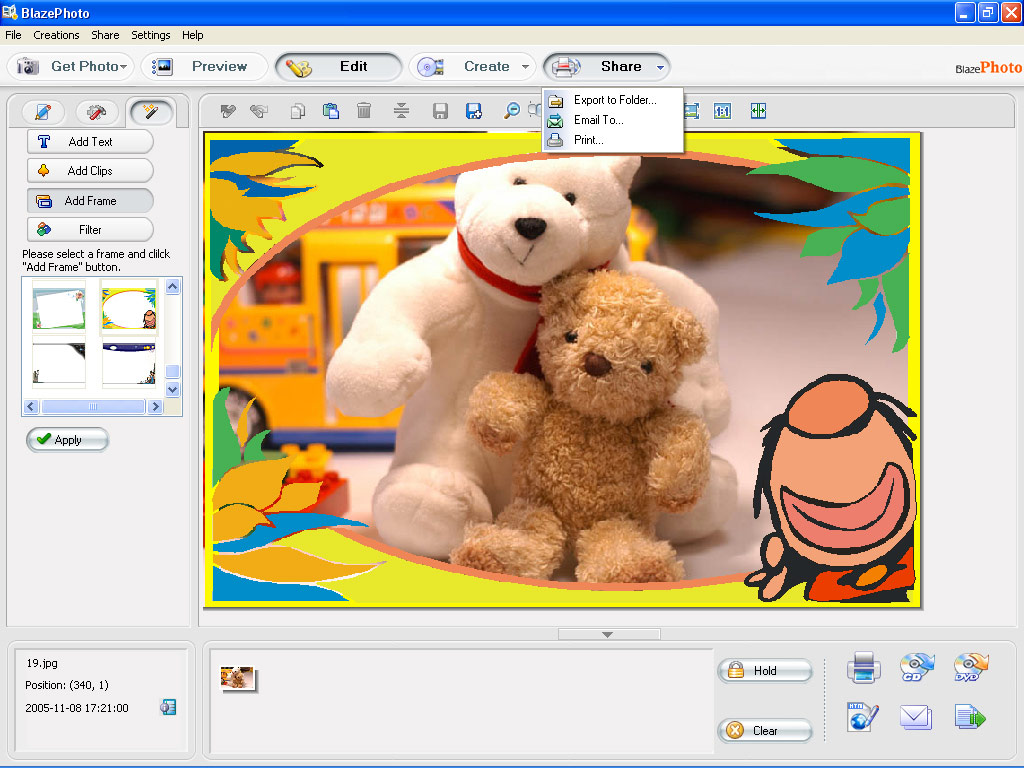
Task: Click the HTML web album icon
Action: pos(862,717)
